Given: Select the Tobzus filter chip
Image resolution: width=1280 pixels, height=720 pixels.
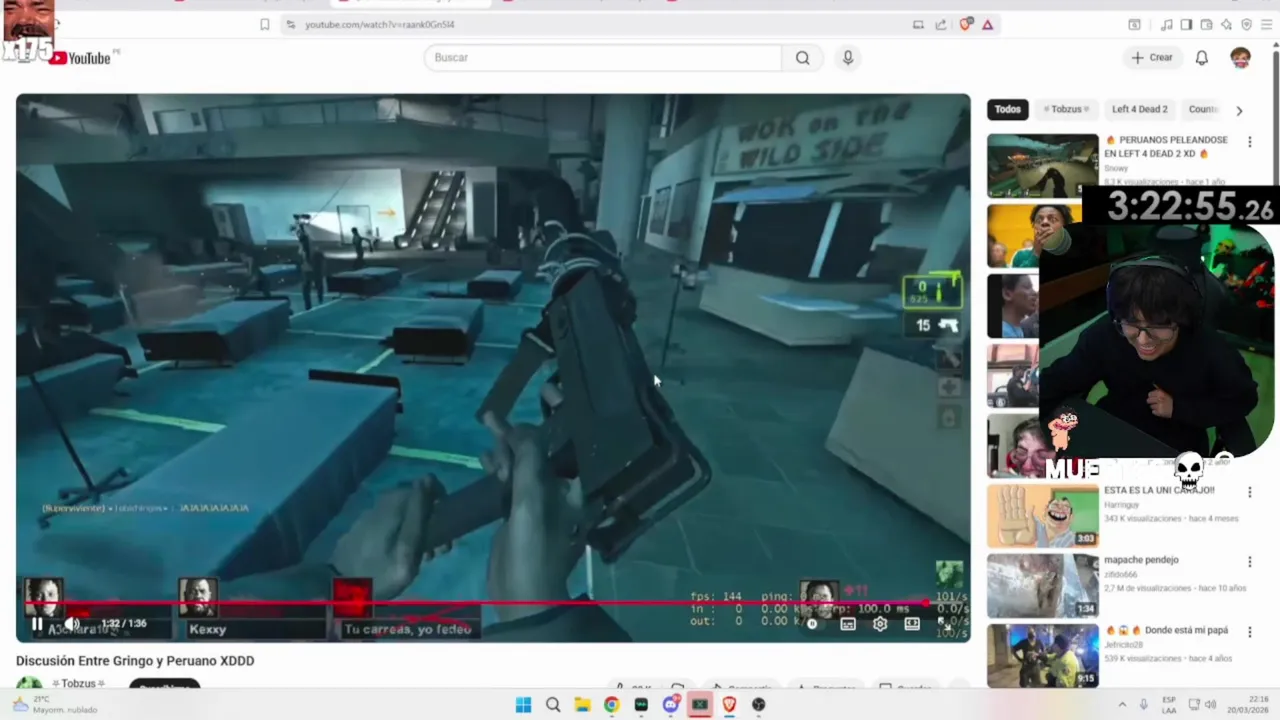Looking at the screenshot, I should tap(1065, 110).
